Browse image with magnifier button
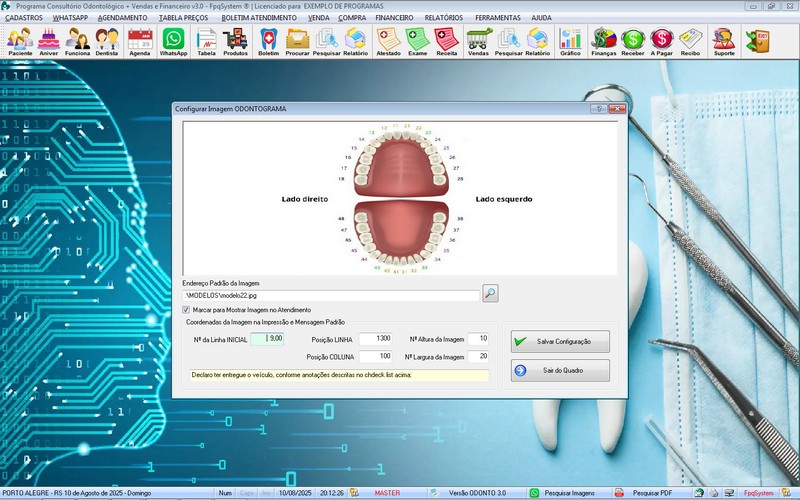 point(490,293)
